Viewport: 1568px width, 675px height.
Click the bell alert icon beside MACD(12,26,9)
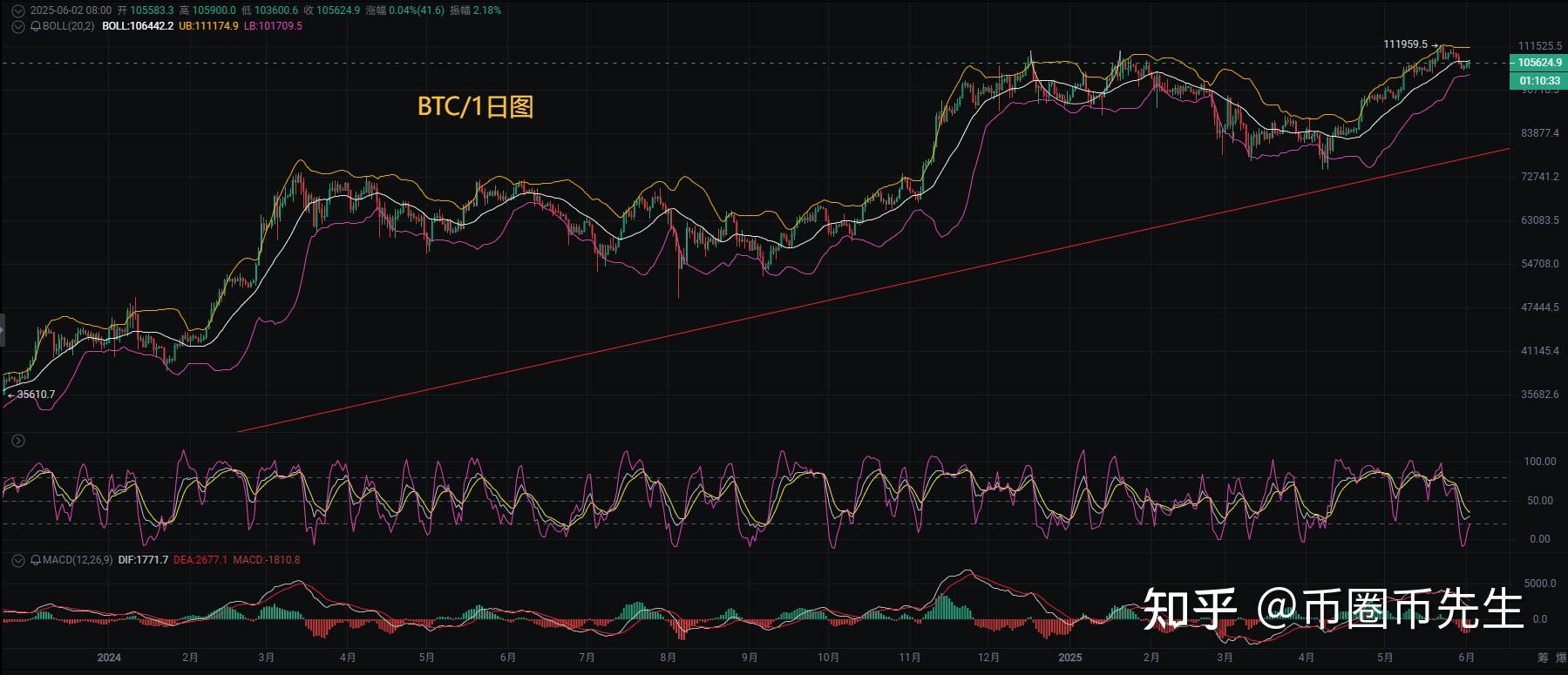point(36,560)
